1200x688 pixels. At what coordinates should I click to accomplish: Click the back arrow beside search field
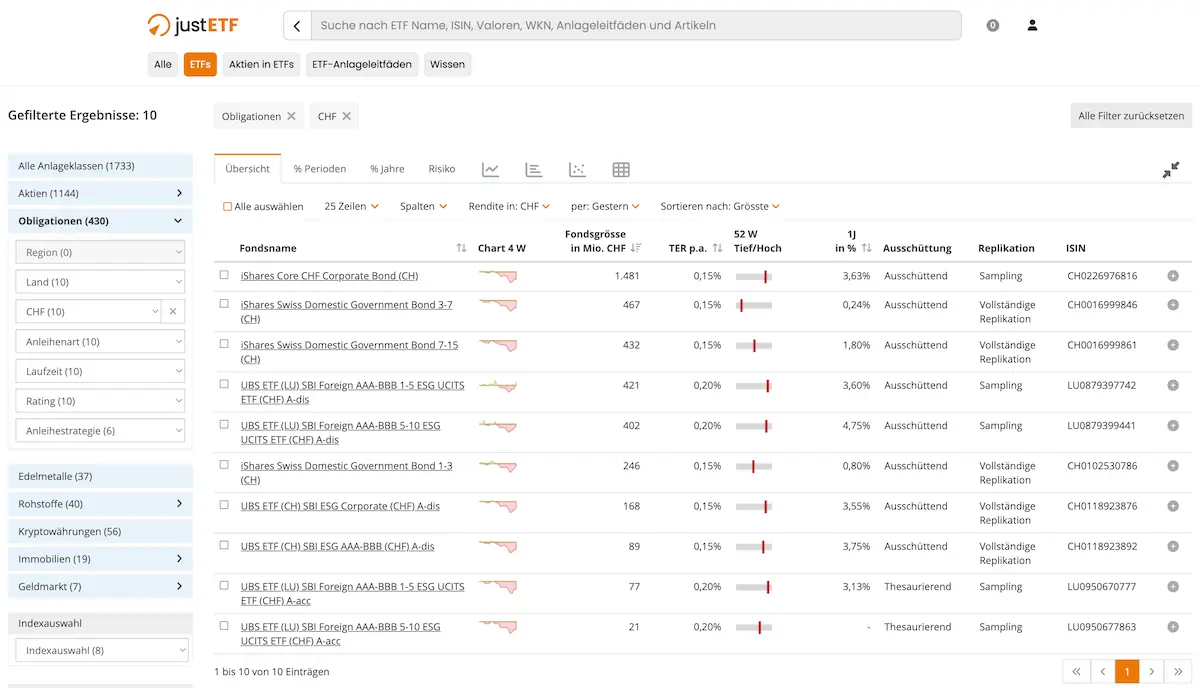[297, 26]
